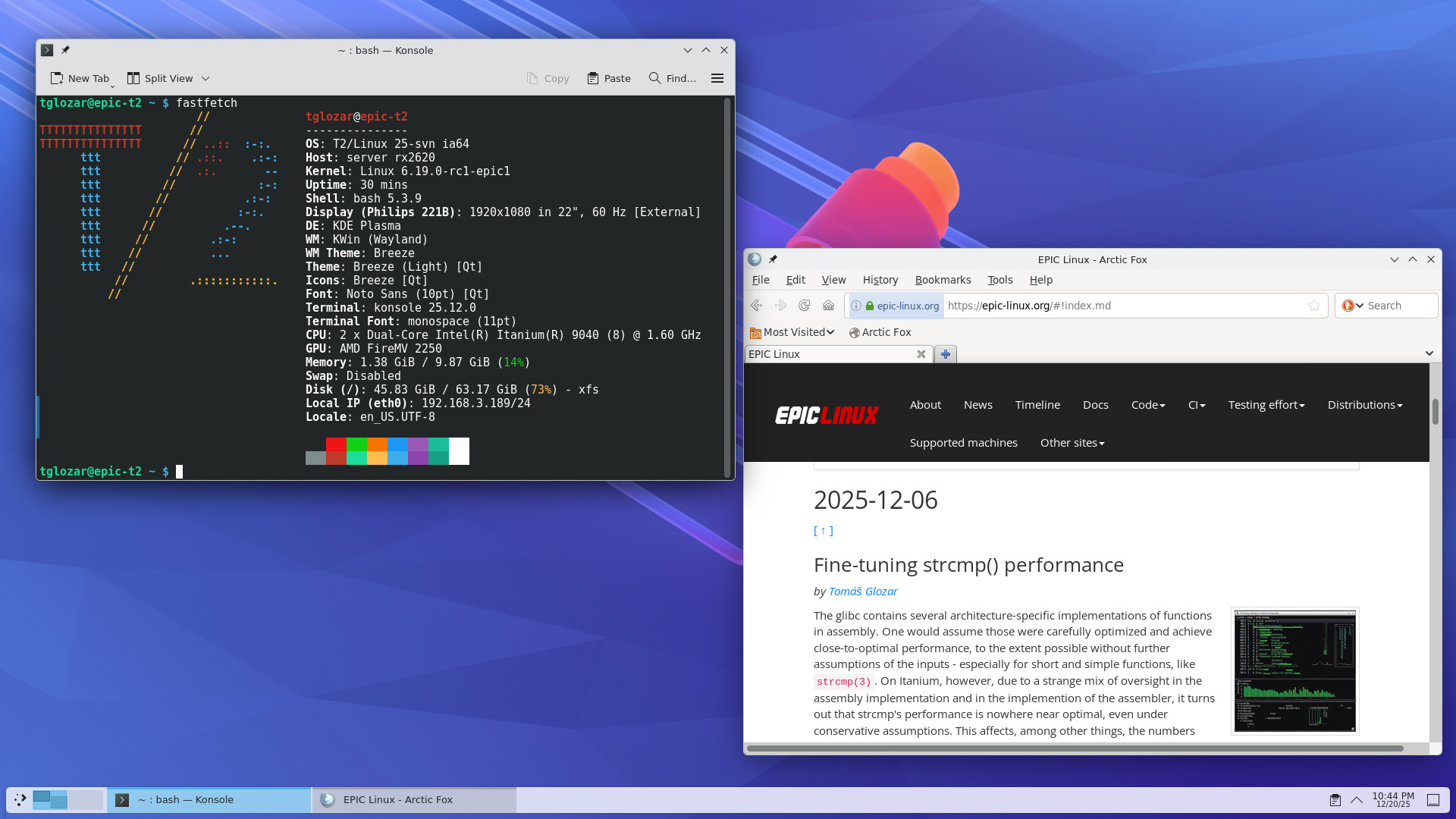Open a New Tab in Konsole

pos(80,78)
